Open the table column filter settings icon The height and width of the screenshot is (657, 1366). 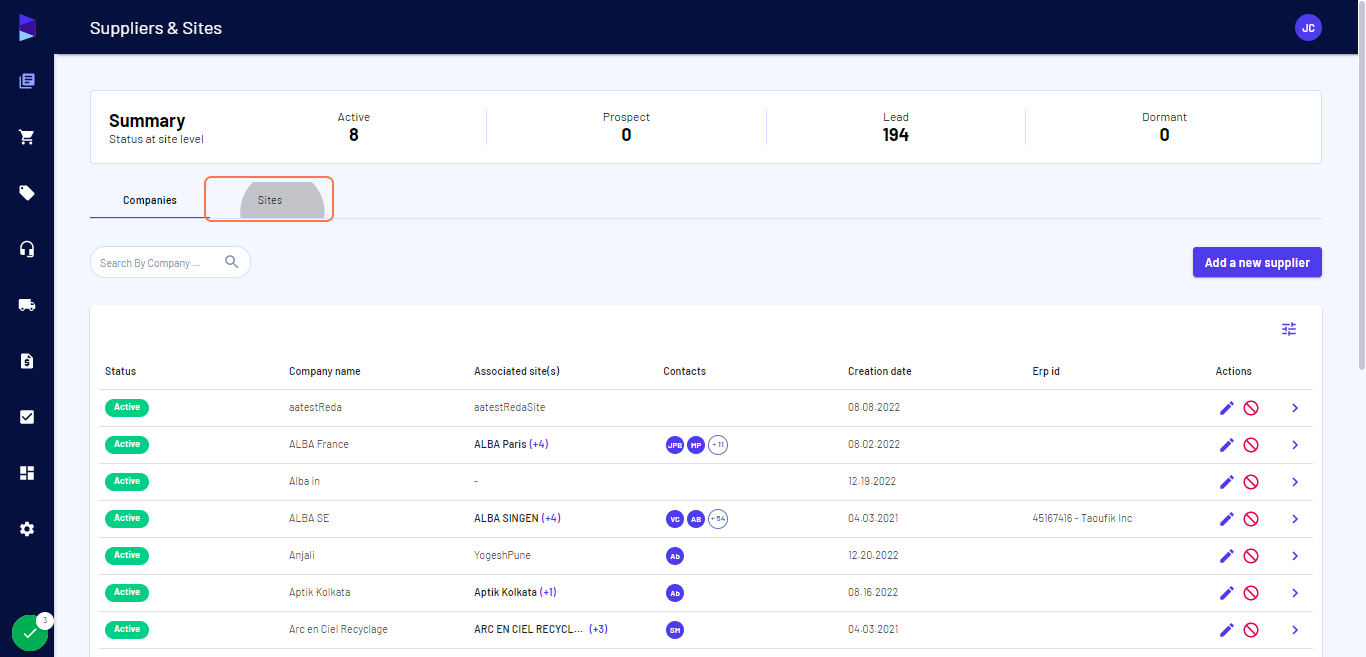(1289, 329)
